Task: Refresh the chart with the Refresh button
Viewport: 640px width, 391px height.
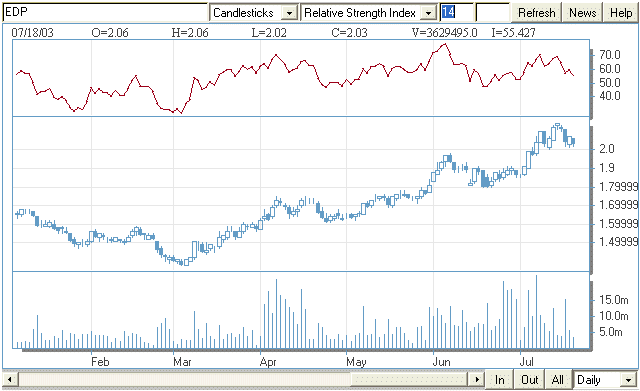Action: click(536, 13)
